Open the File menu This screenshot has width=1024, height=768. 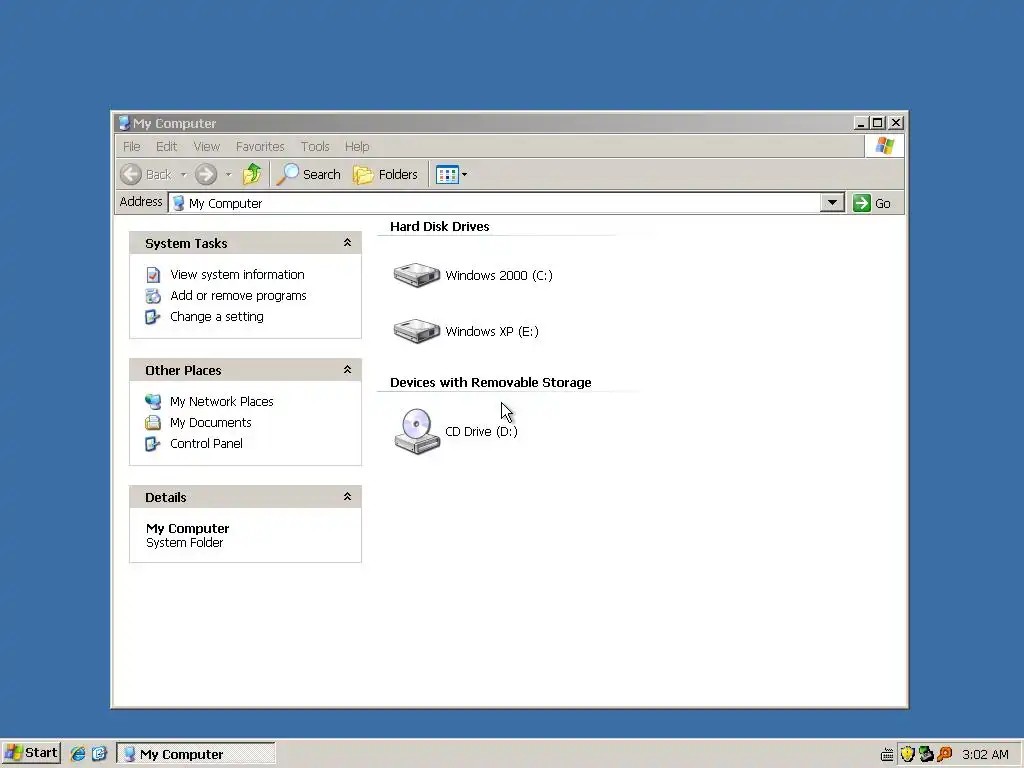tap(131, 146)
